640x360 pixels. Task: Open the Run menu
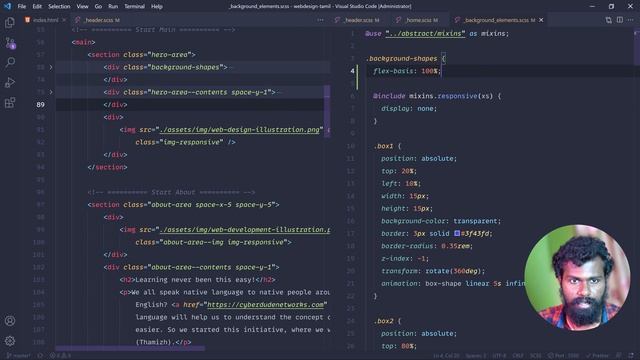coord(113,7)
